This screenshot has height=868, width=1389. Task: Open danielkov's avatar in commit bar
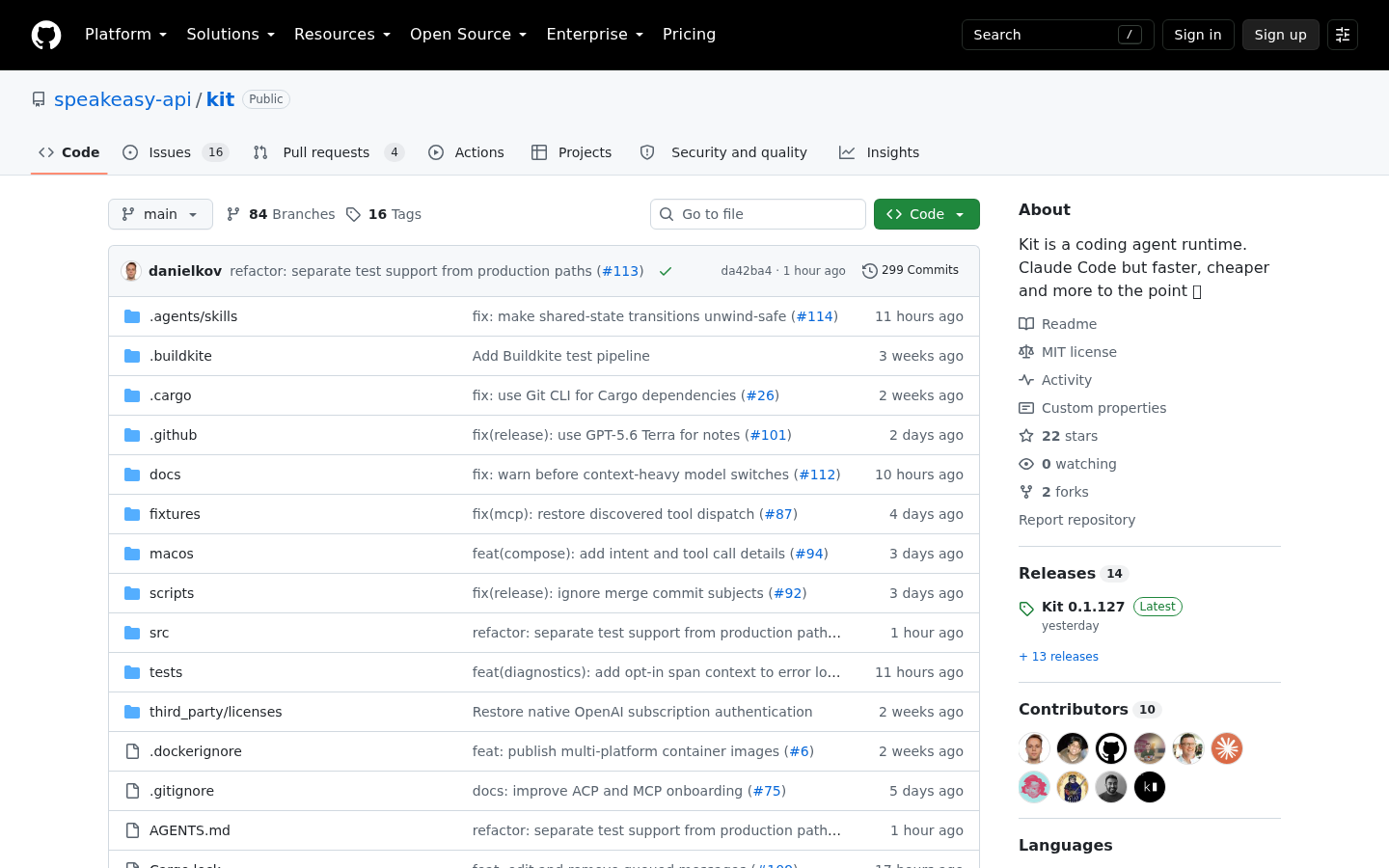(x=131, y=271)
